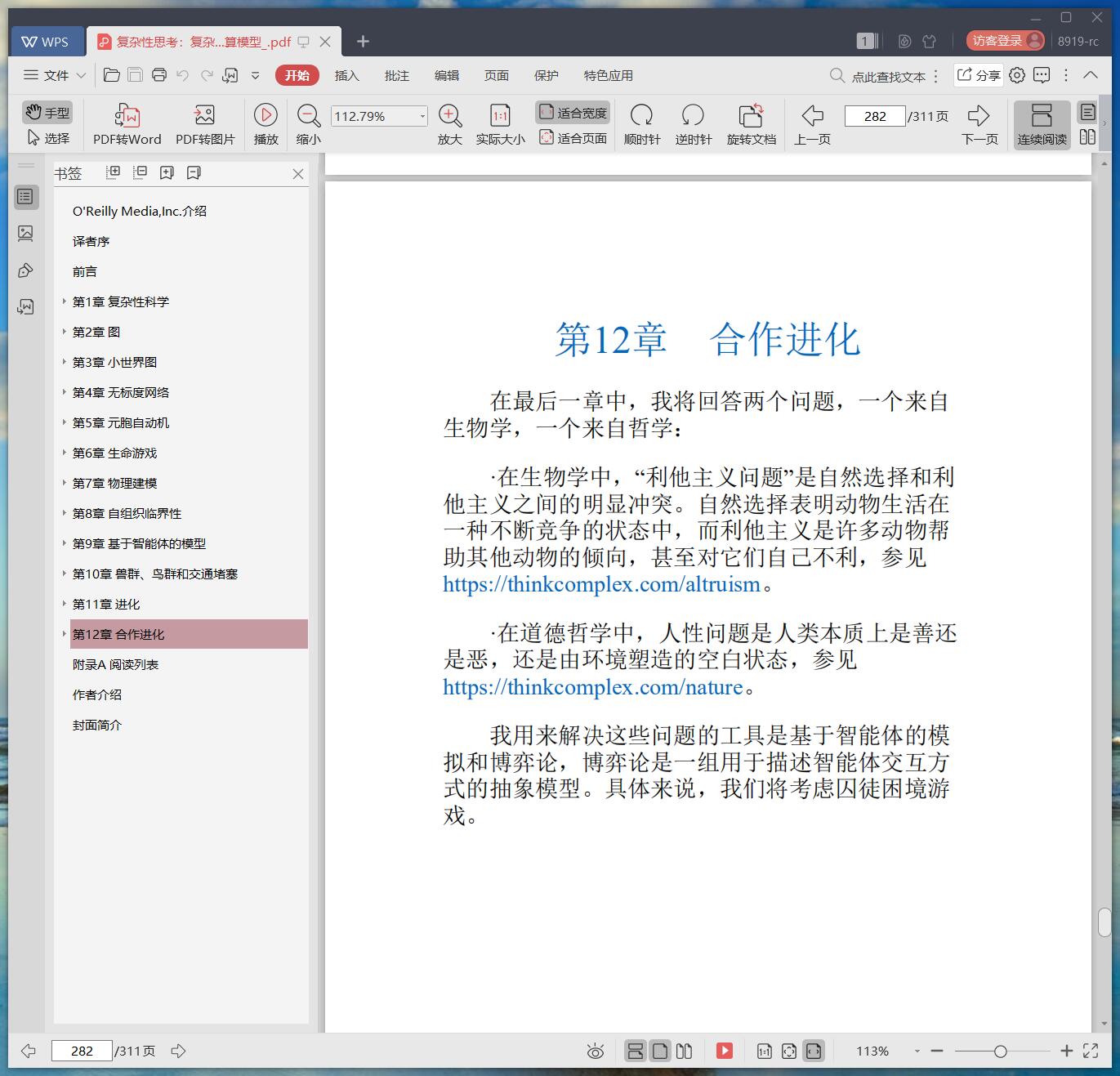This screenshot has width=1120, height=1076.
Task: Switch to 开始 tab
Action: [297, 75]
